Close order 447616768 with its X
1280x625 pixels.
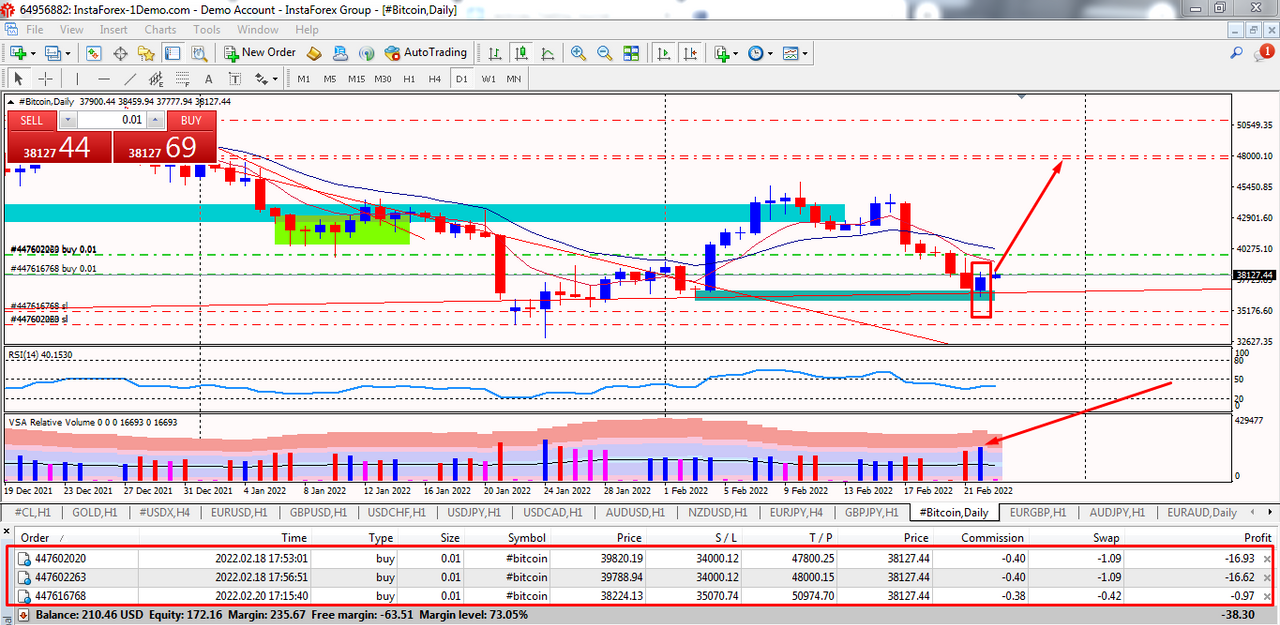(1268, 595)
